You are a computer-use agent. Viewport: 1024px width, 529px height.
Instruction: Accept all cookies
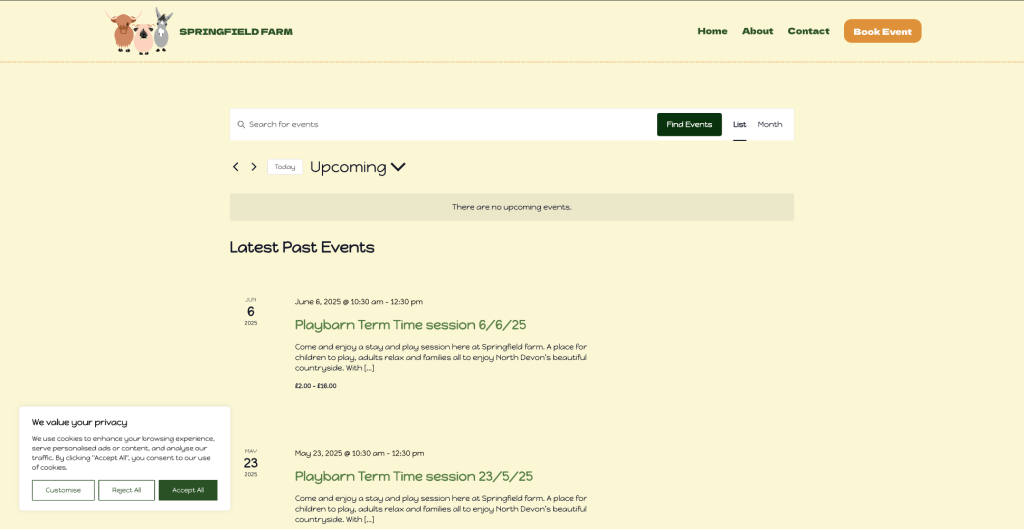[188, 490]
